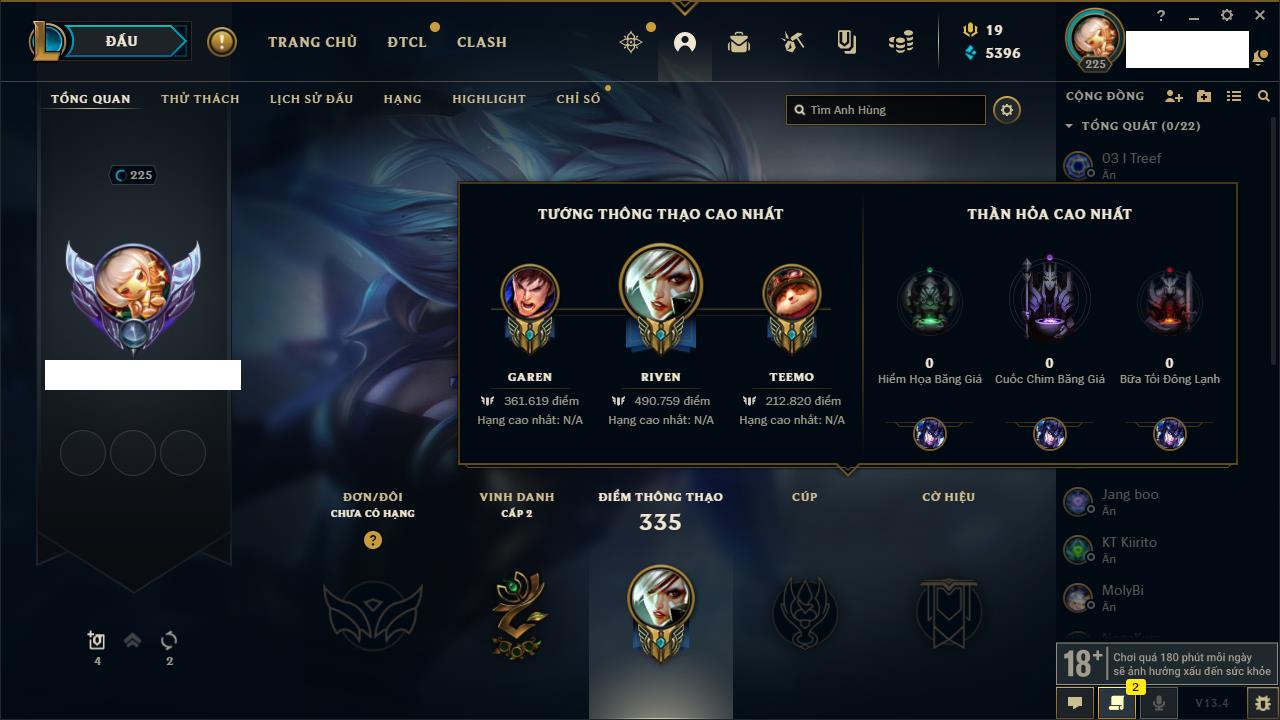Open the Store coins icon

(x=901, y=42)
